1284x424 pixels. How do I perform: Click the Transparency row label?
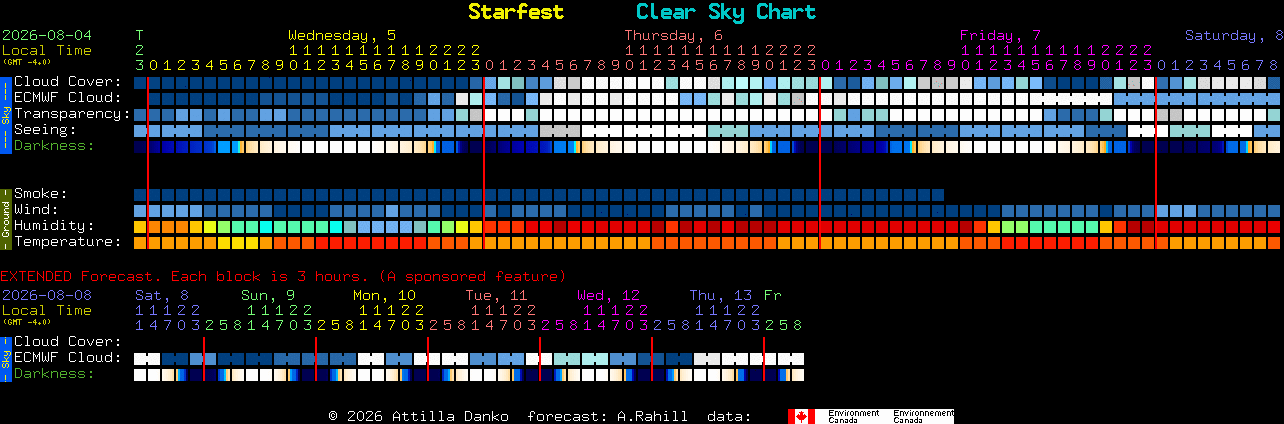point(72,113)
